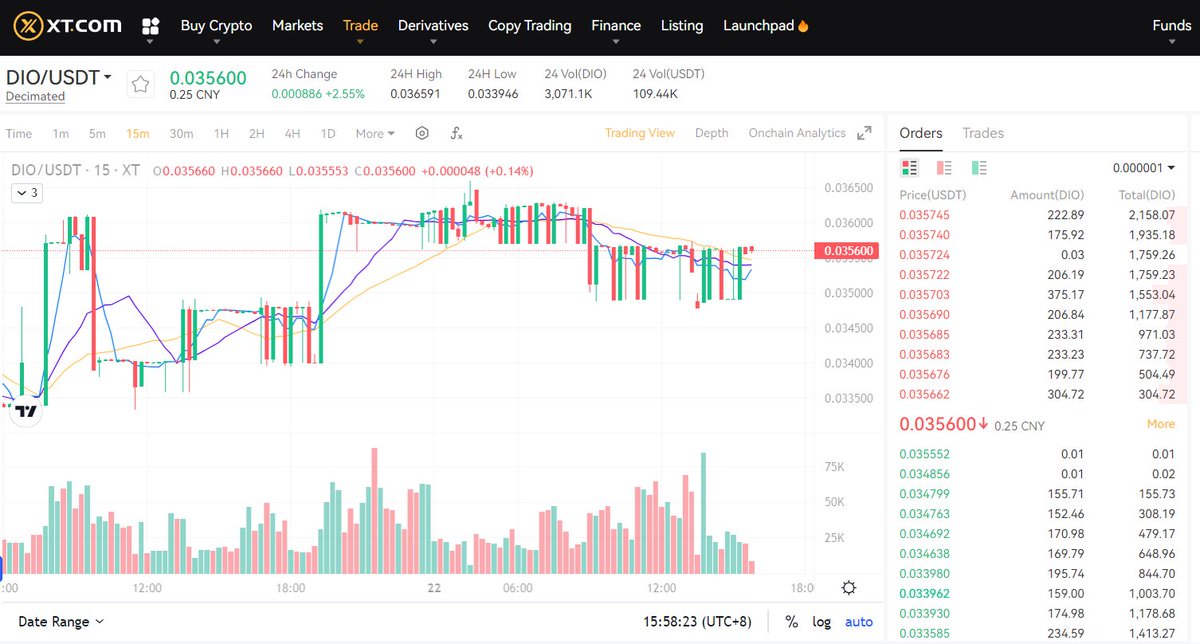The height and width of the screenshot is (644, 1200).
Task: Click ask price 0.035703 row
Action: click(1037, 295)
